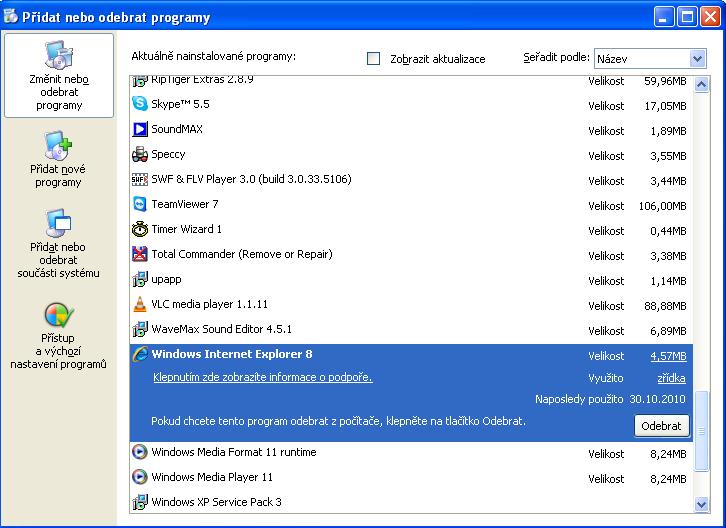Image resolution: width=726 pixels, height=528 pixels.
Task: Click the Windows XP Service Pack 3 icon
Action: [139, 502]
